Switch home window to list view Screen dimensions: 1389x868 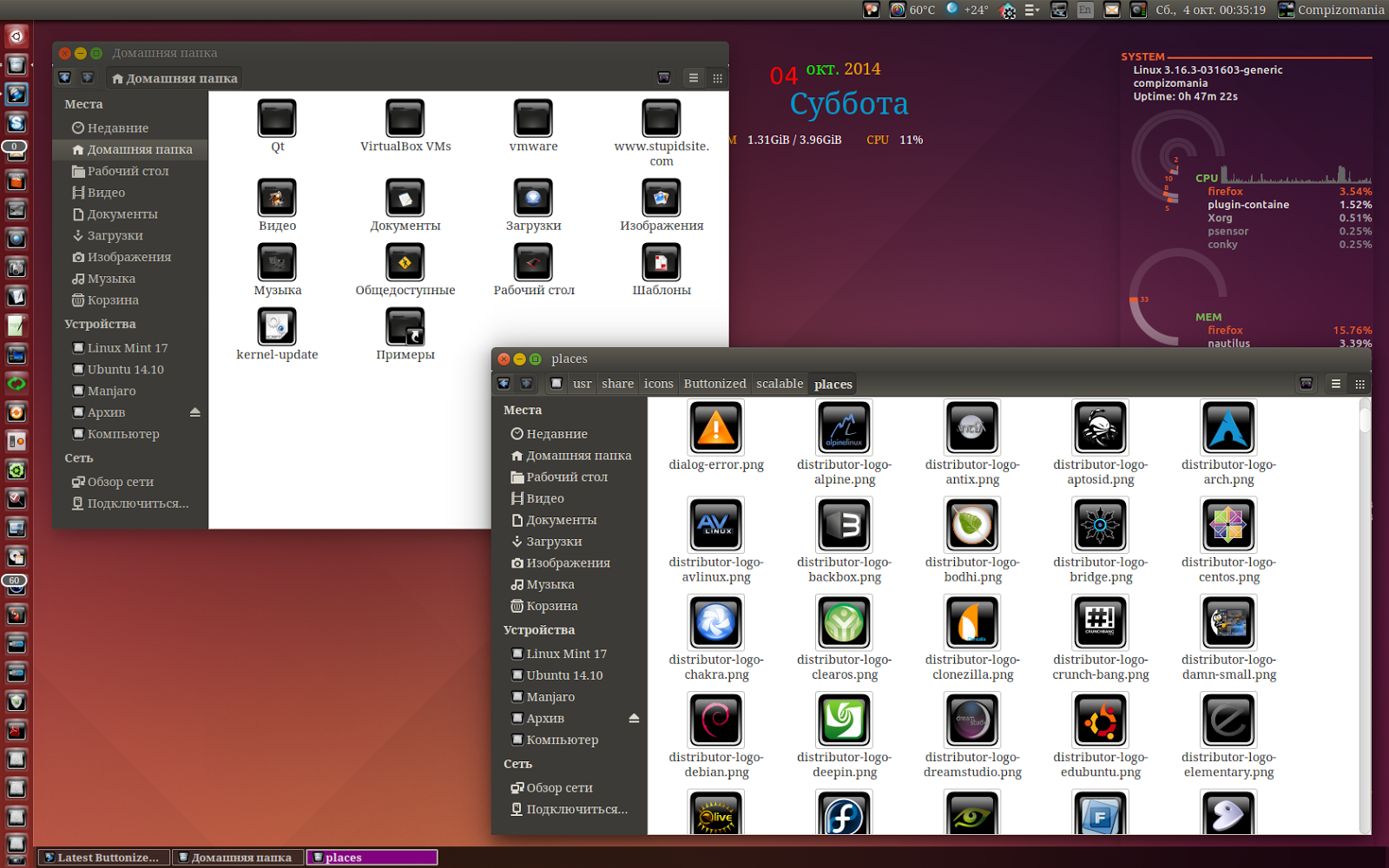pos(694,78)
